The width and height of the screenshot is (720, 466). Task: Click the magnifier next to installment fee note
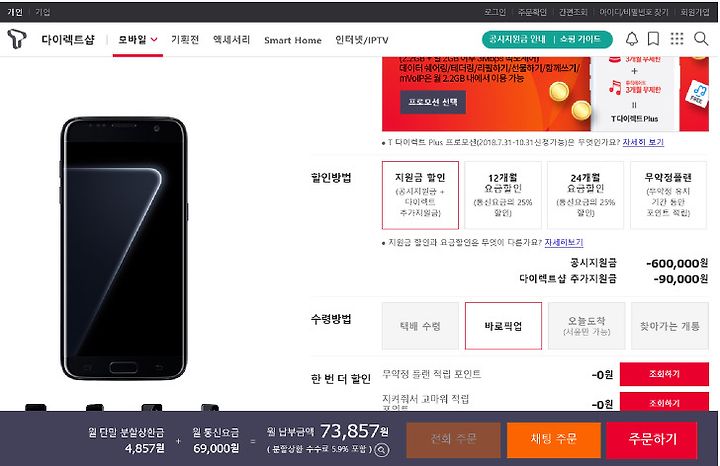point(382,450)
